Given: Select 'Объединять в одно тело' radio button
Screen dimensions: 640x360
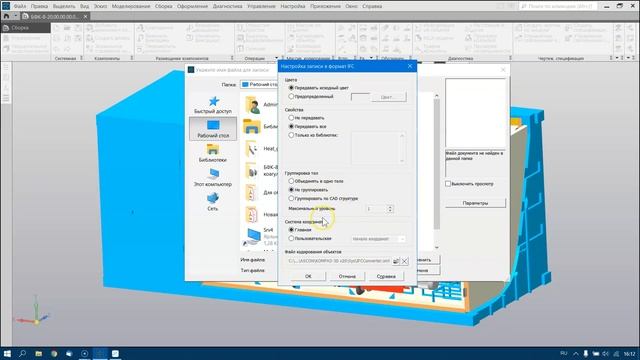Looking at the screenshot, I should (x=291, y=181).
